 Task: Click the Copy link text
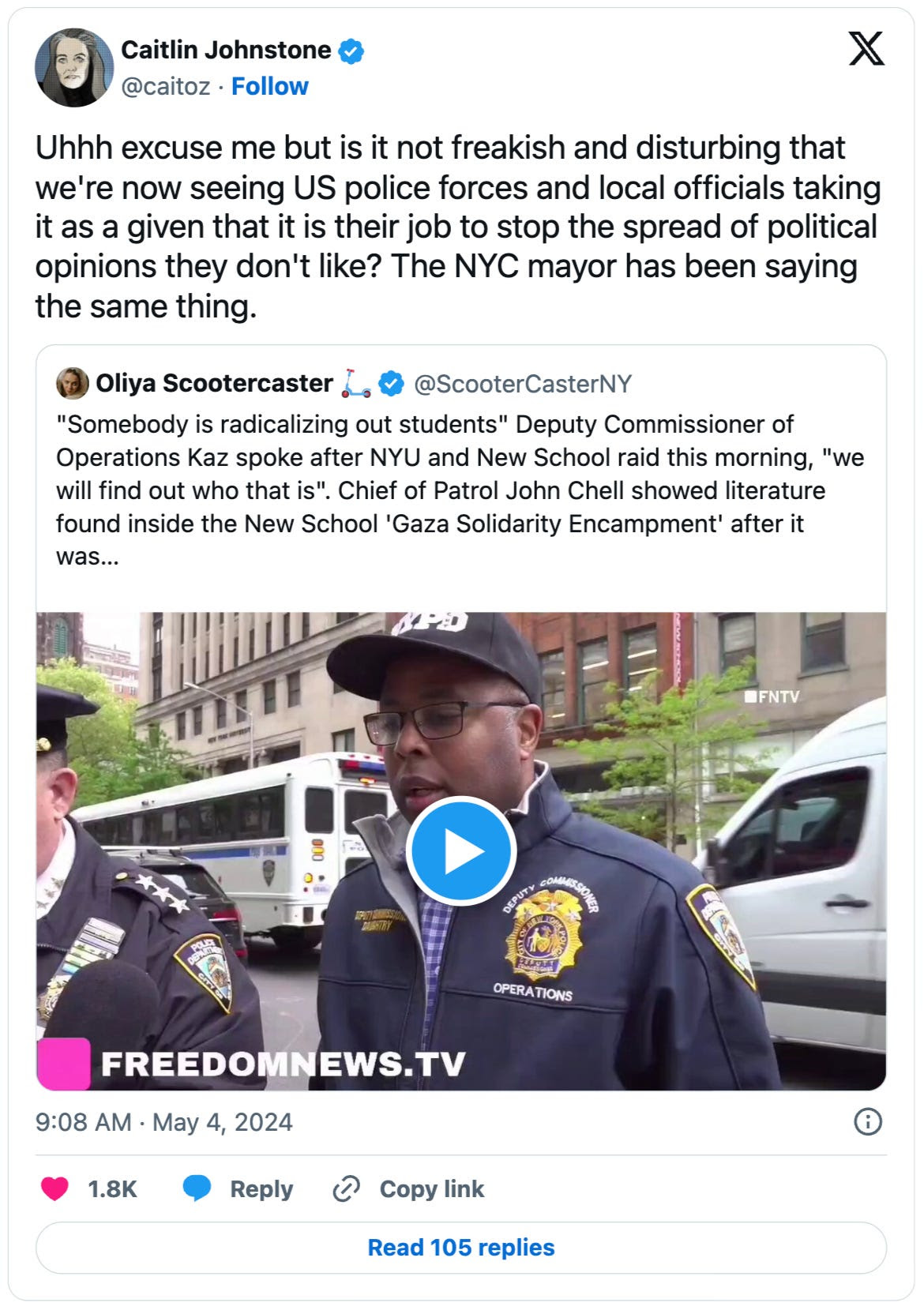[x=432, y=1188]
